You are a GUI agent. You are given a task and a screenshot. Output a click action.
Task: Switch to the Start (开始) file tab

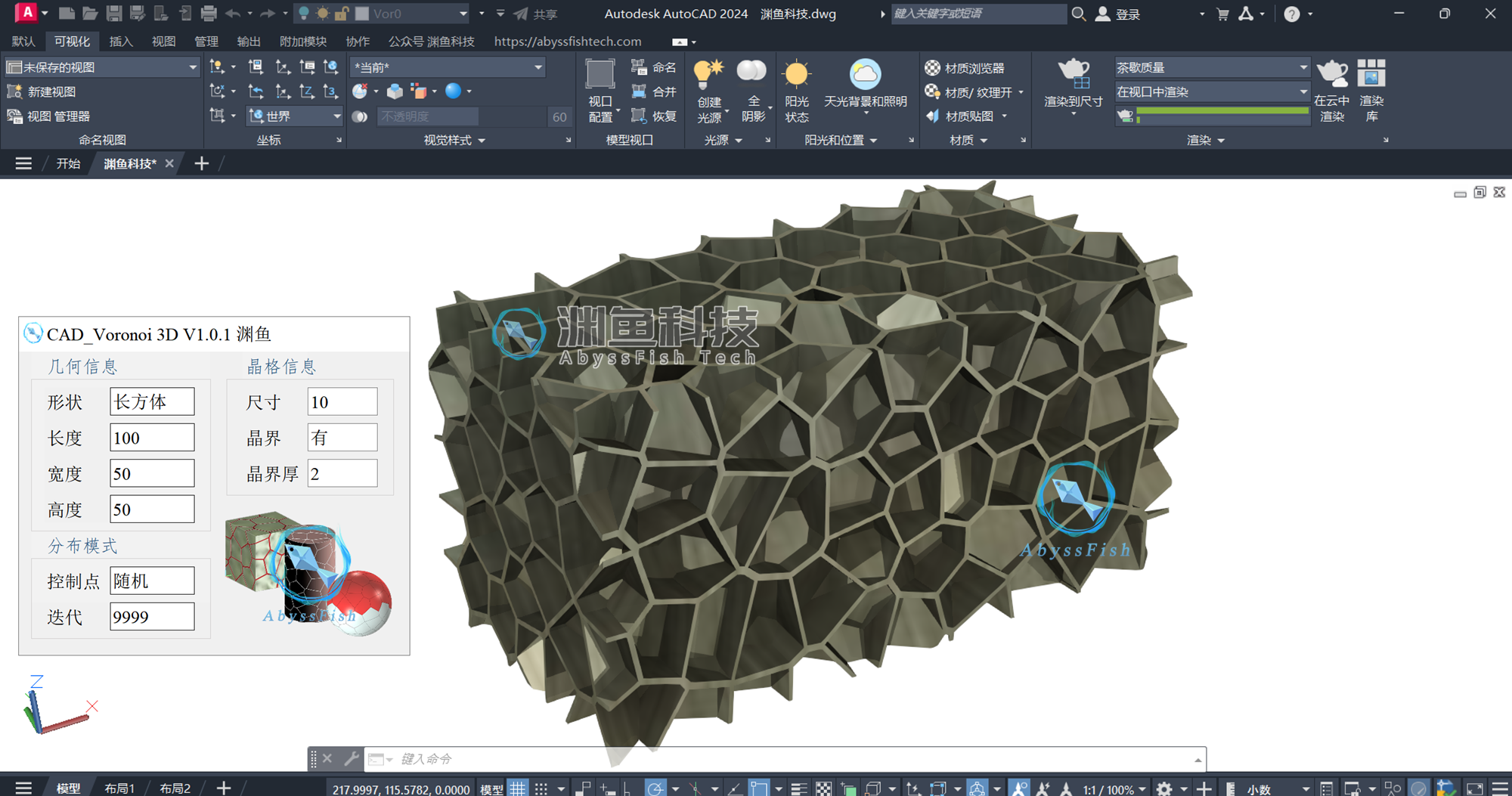[68, 163]
